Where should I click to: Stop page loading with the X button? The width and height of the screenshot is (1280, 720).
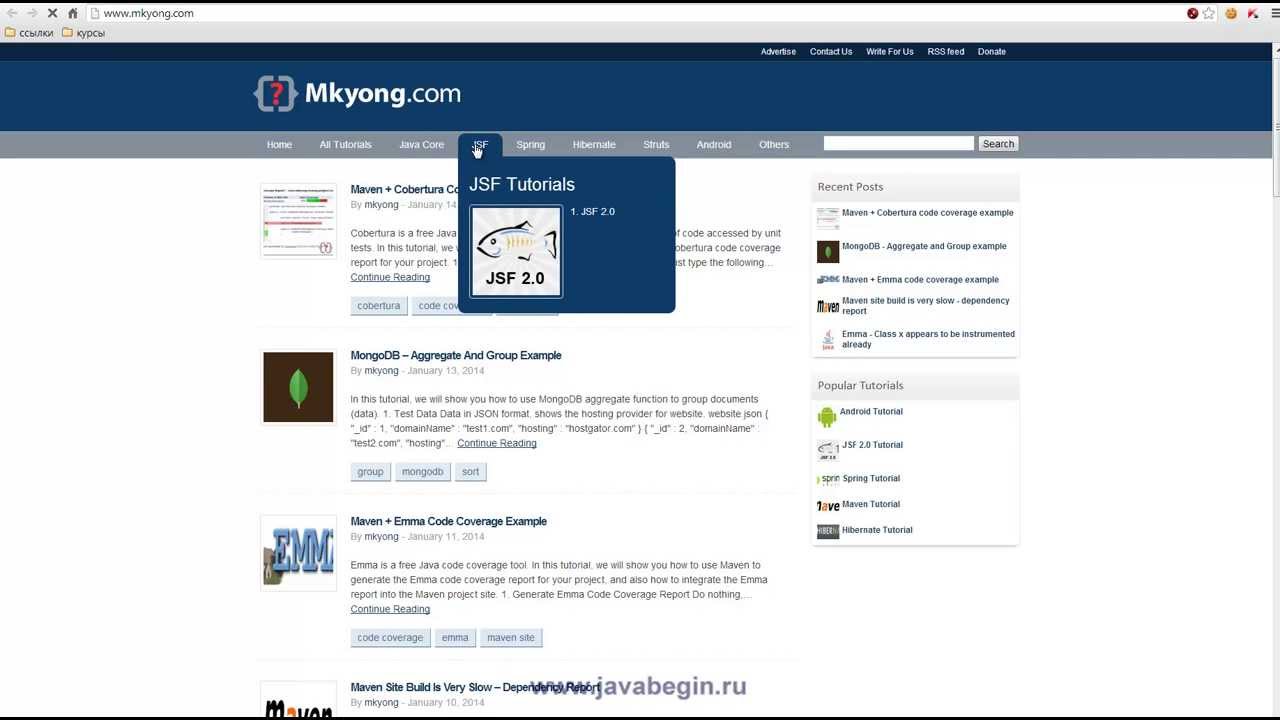coord(53,13)
